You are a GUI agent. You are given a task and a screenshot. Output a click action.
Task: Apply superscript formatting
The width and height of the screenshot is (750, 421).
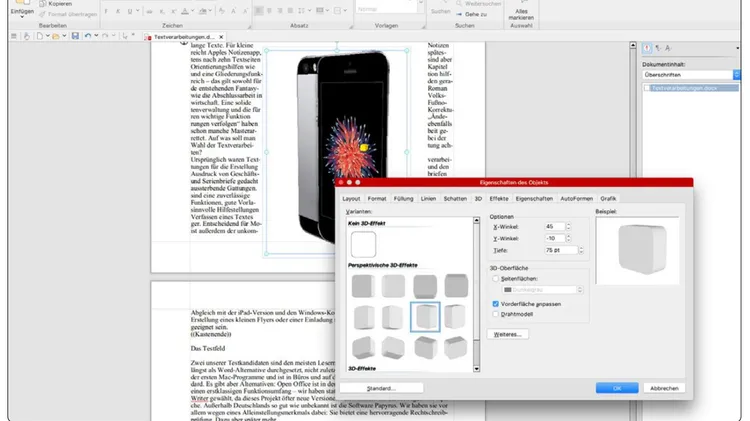174,11
